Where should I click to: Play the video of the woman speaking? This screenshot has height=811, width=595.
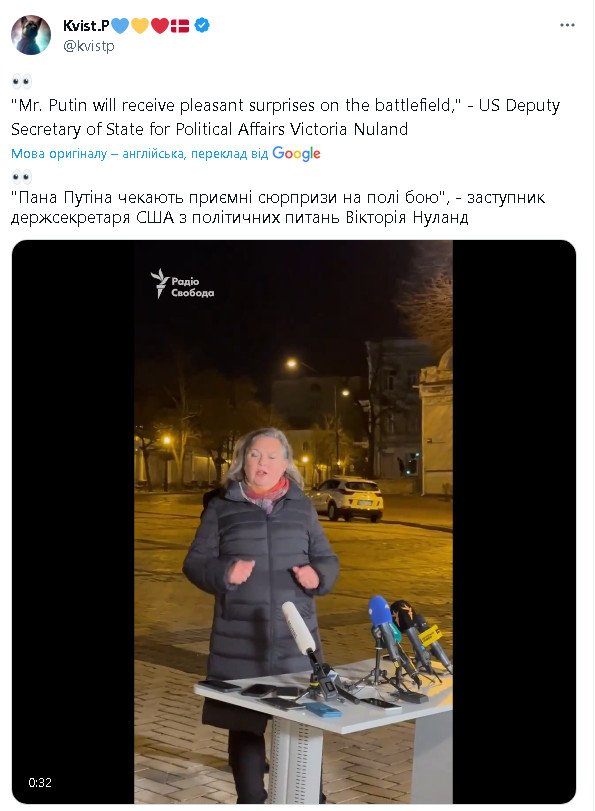click(x=293, y=521)
